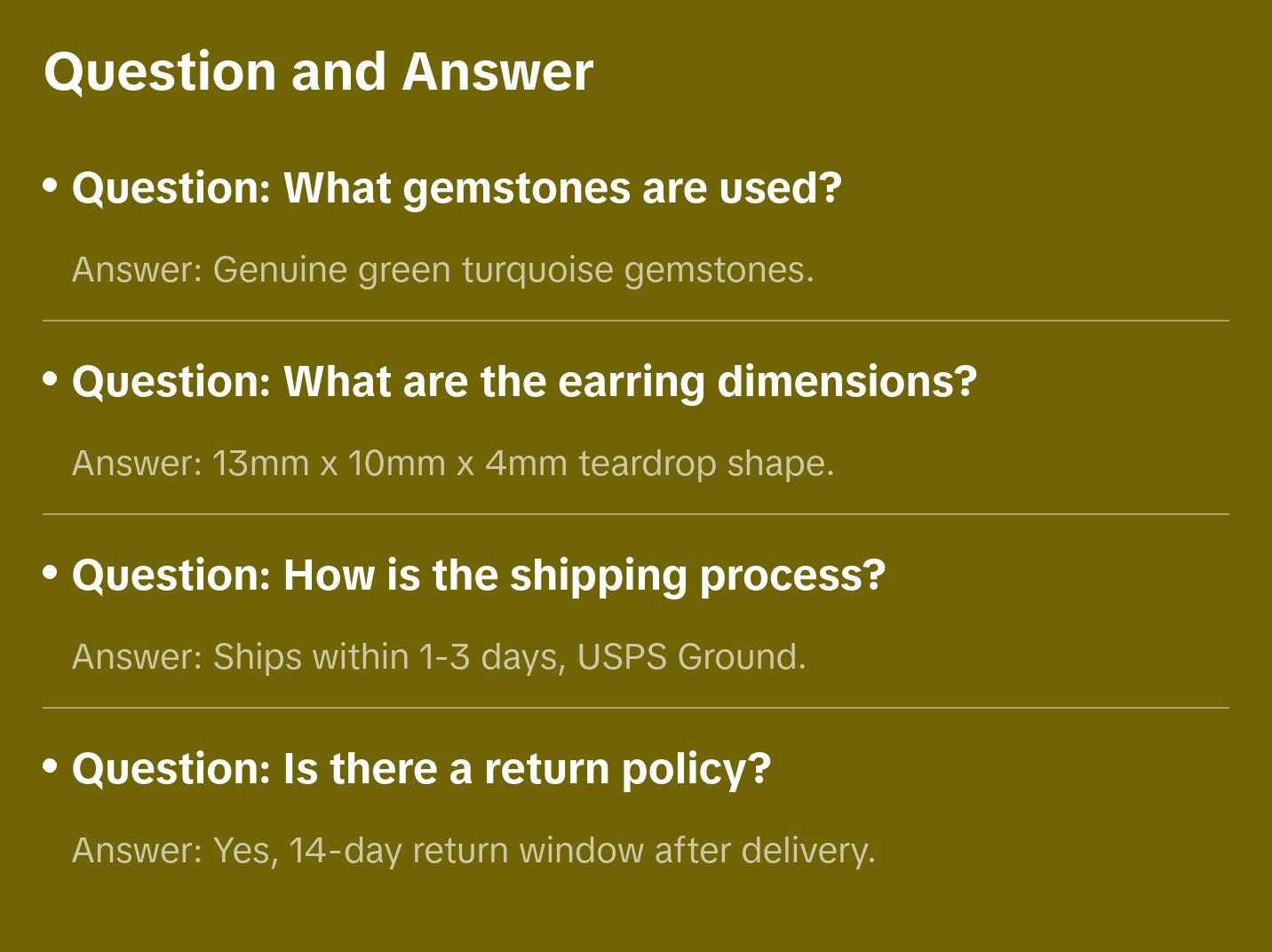1272x952 pixels.
Task: Click the divider below the dimensions answer
Action: pos(636,514)
